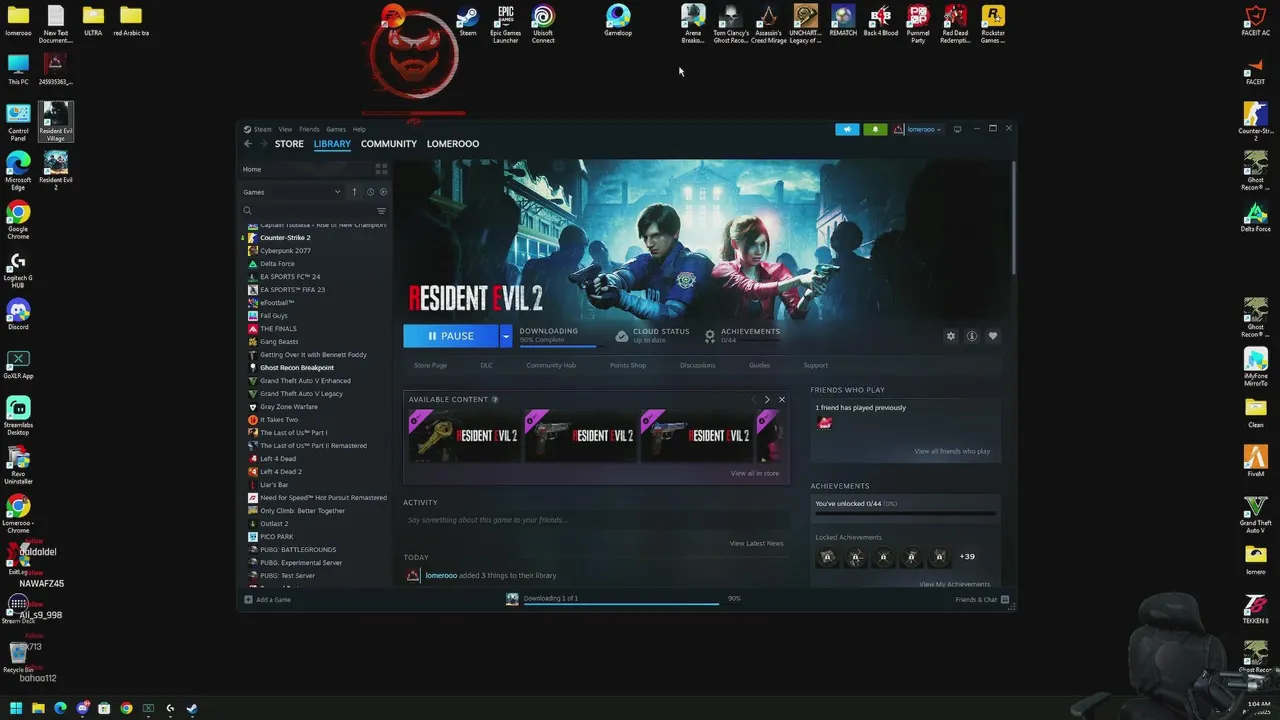Expand the dropdown arrow beside PAUSE
The width and height of the screenshot is (1280, 720).
(x=506, y=336)
